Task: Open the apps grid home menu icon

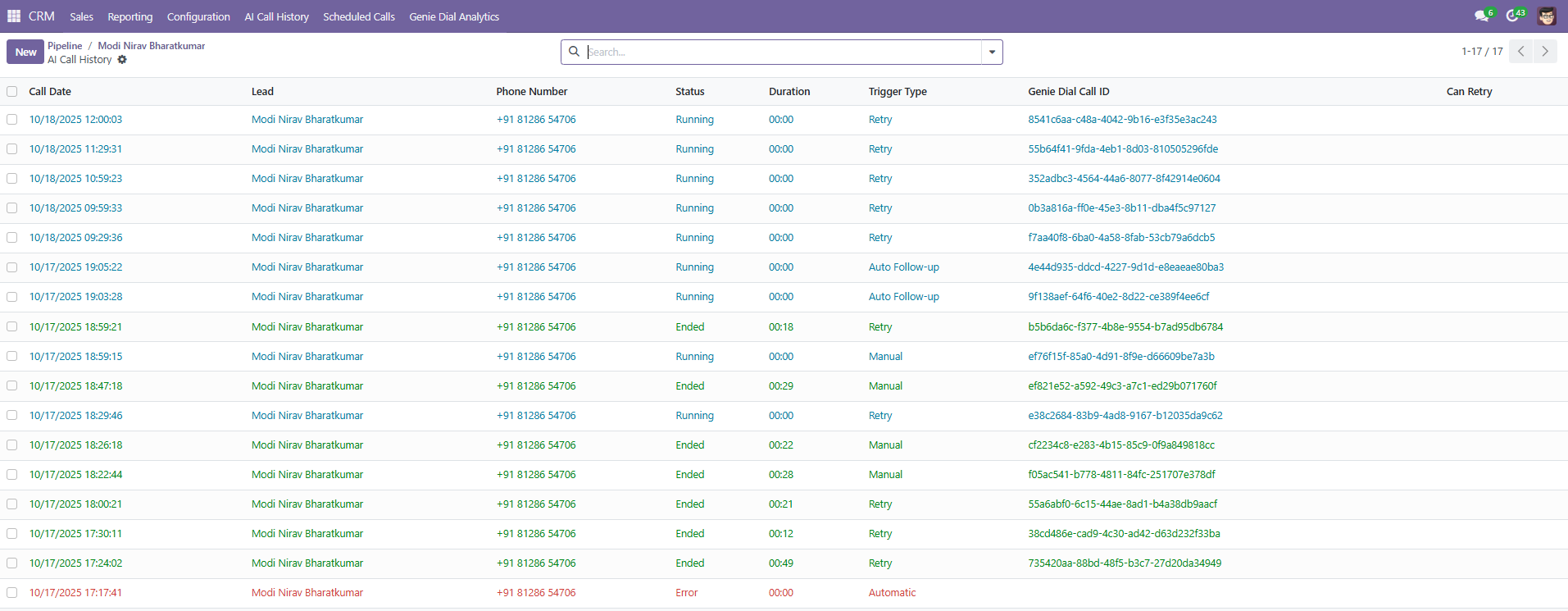Action: (x=14, y=16)
